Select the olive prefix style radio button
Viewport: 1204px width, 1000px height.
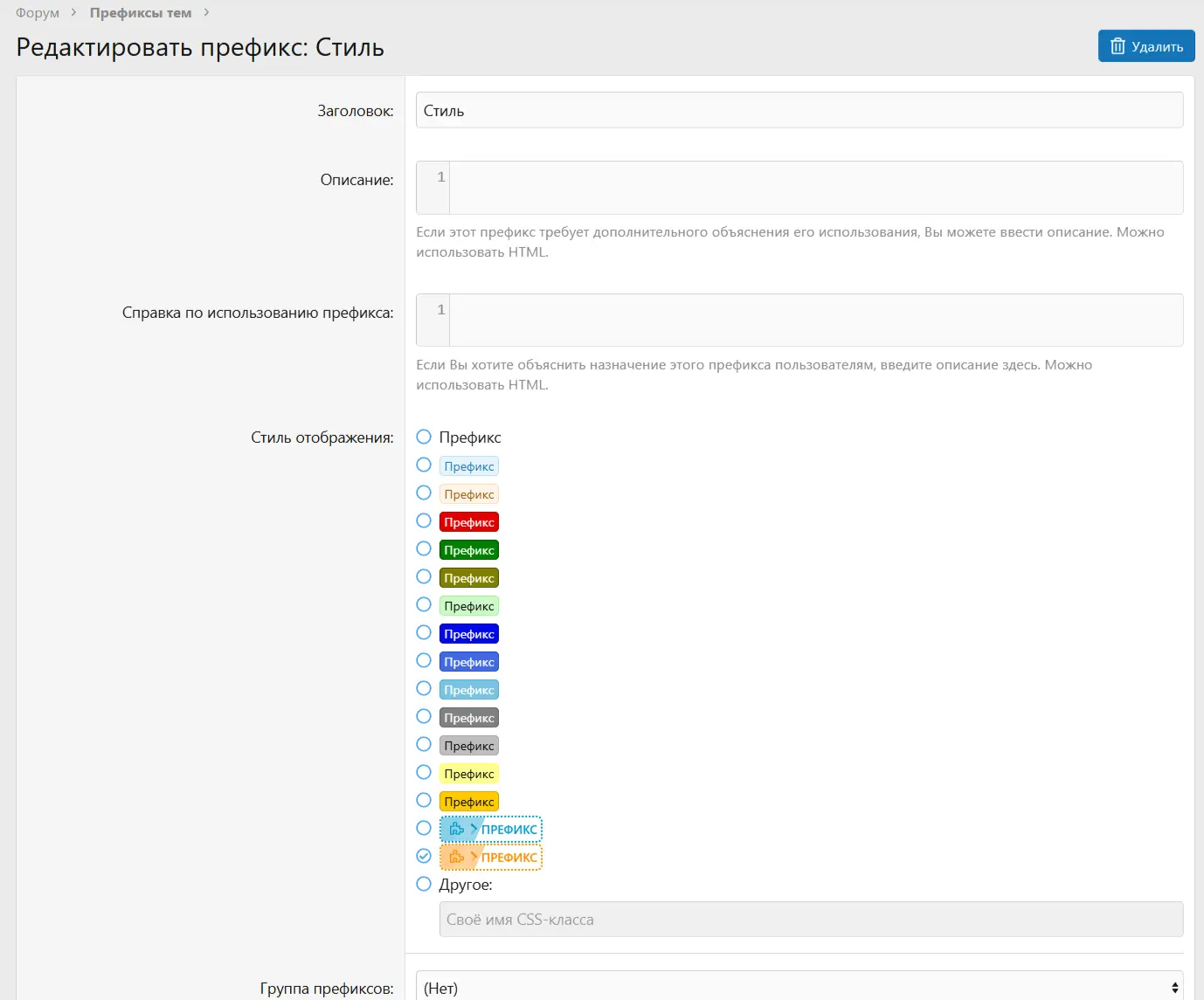[x=424, y=577]
